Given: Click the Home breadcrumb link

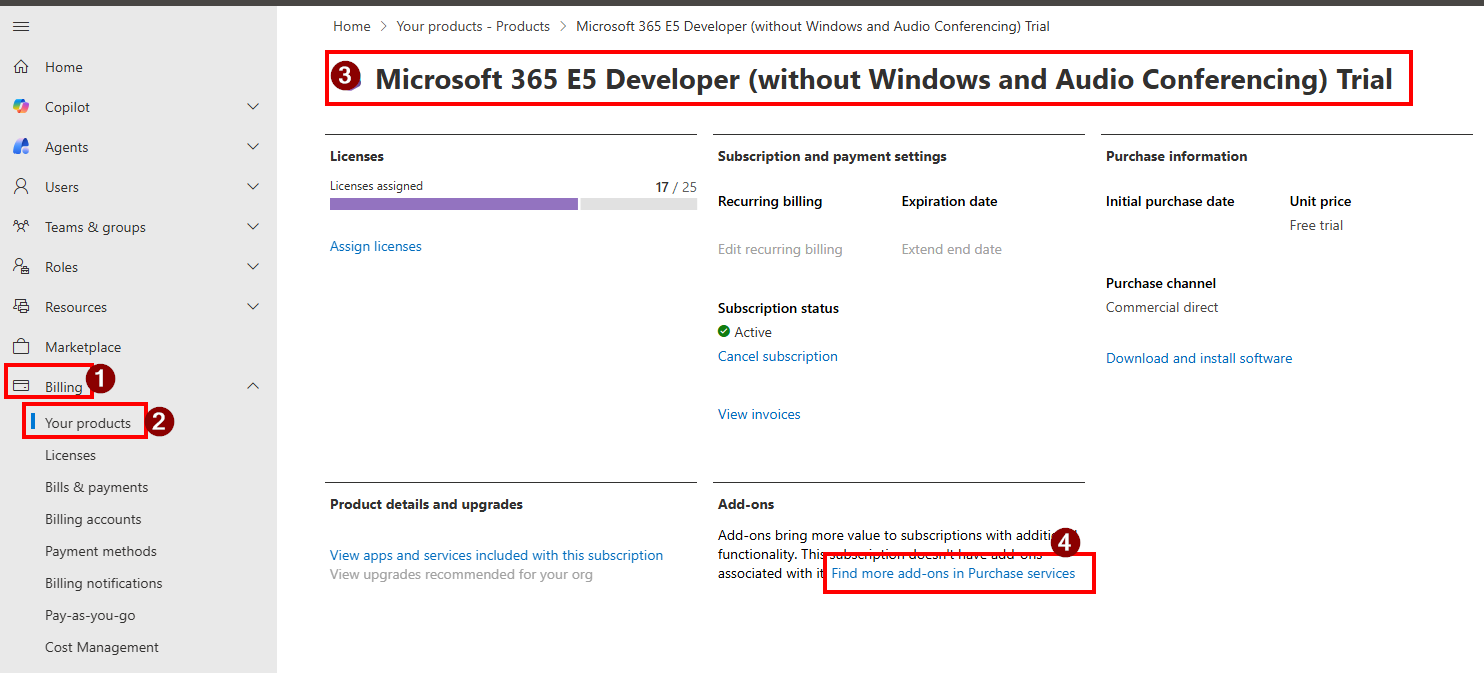Looking at the screenshot, I should [352, 26].
